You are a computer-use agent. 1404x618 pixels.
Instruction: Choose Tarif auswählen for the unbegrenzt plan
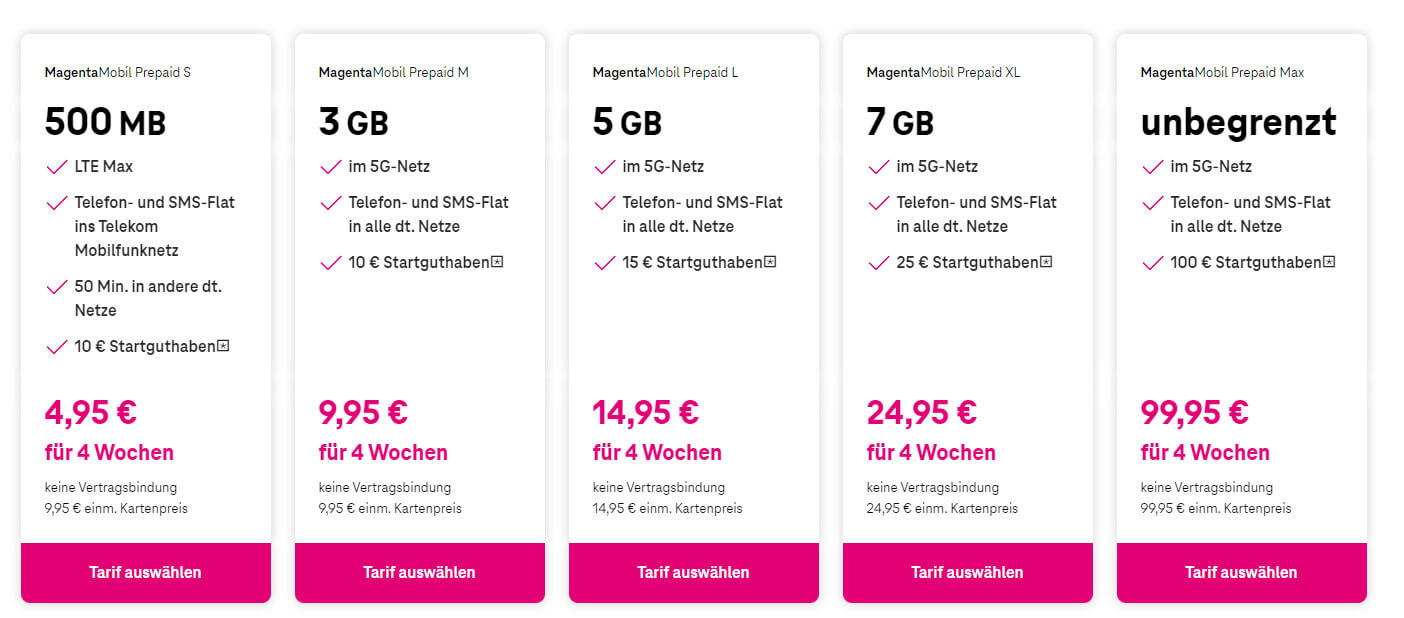click(1241, 573)
